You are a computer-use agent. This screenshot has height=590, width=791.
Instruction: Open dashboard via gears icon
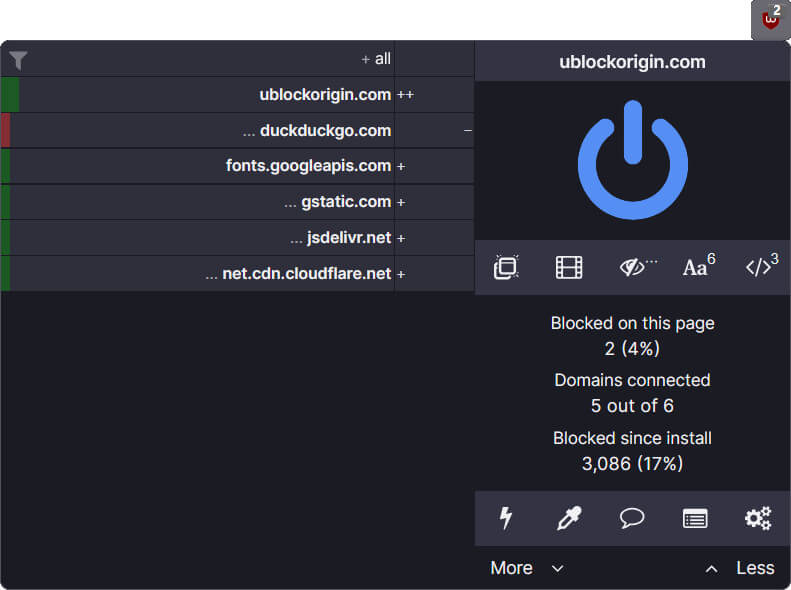point(758,518)
